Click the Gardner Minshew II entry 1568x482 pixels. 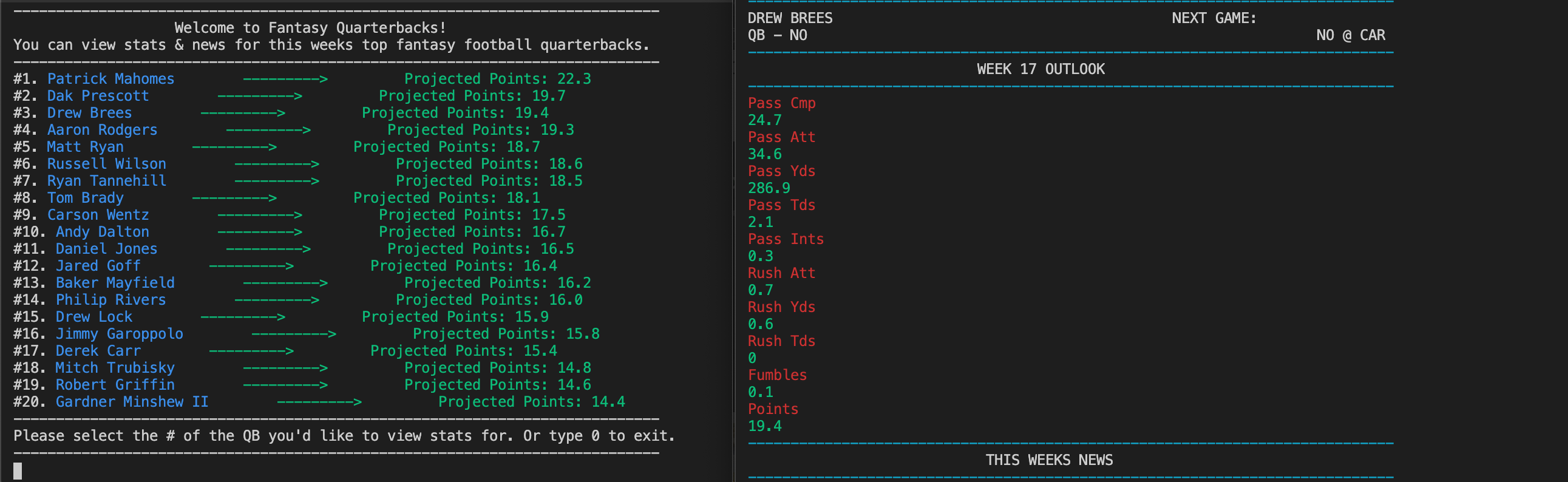click(132, 402)
